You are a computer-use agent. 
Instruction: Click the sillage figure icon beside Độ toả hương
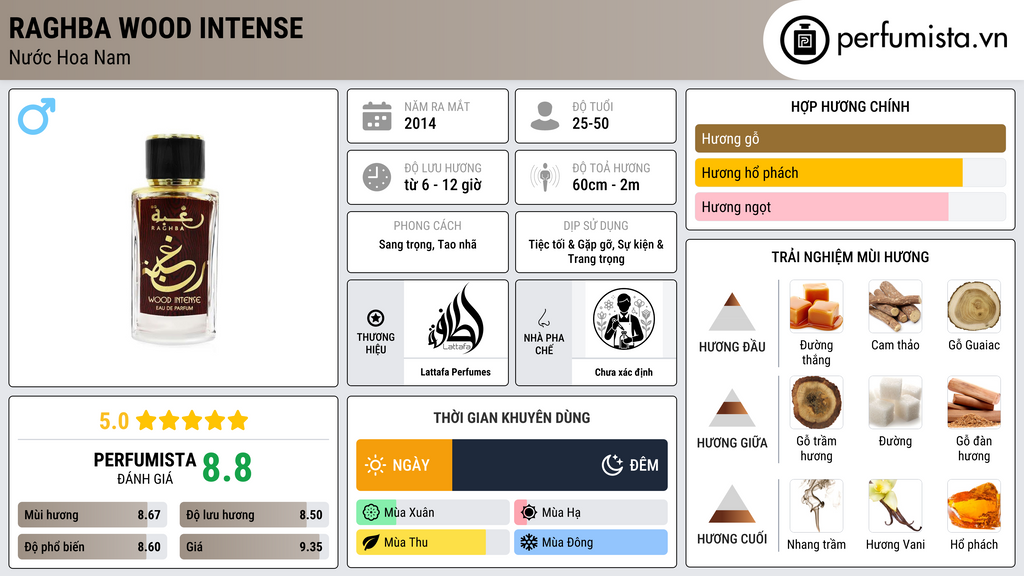click(x=545, y=177)
